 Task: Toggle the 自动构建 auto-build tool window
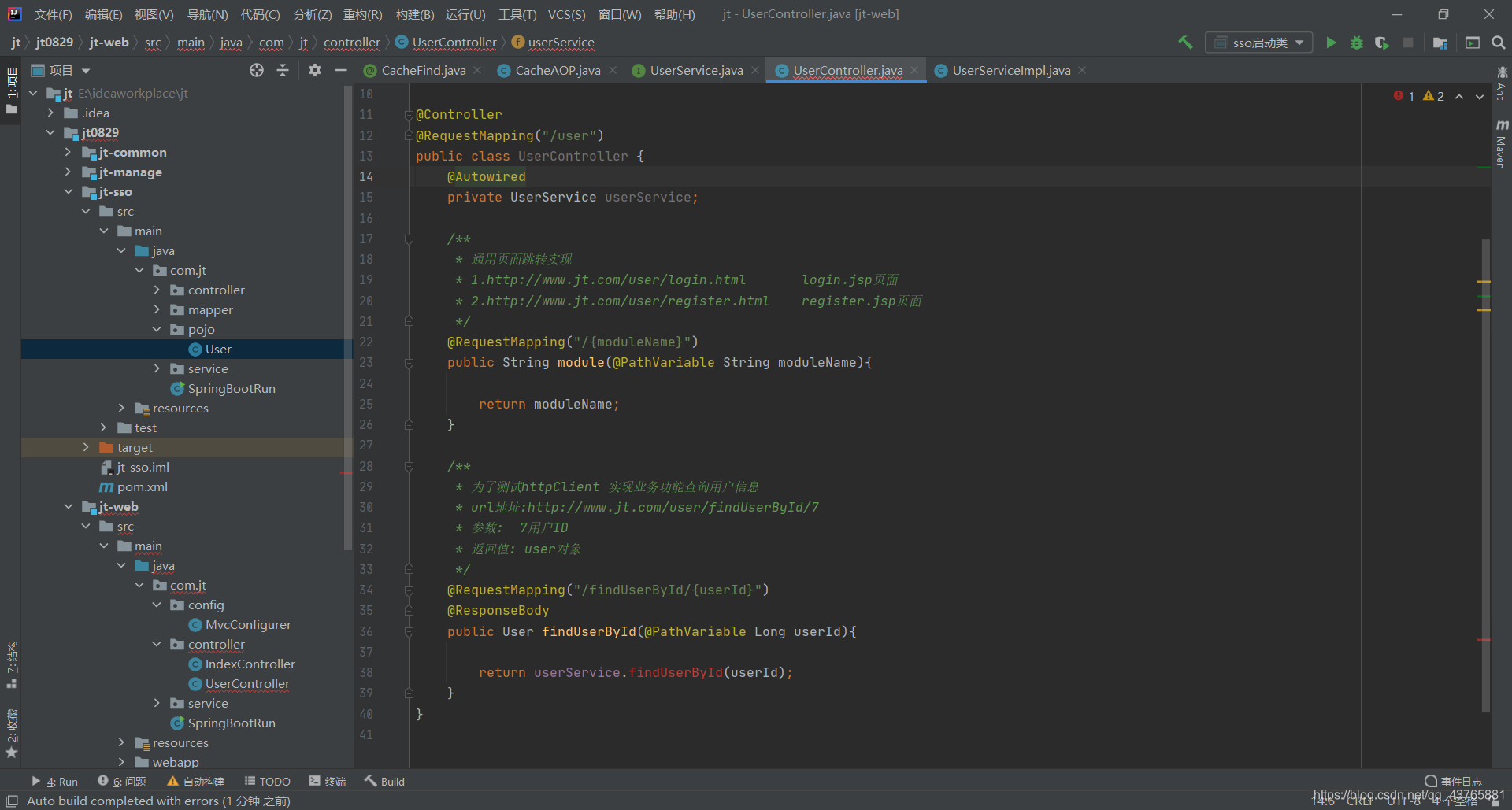(196, 781)
